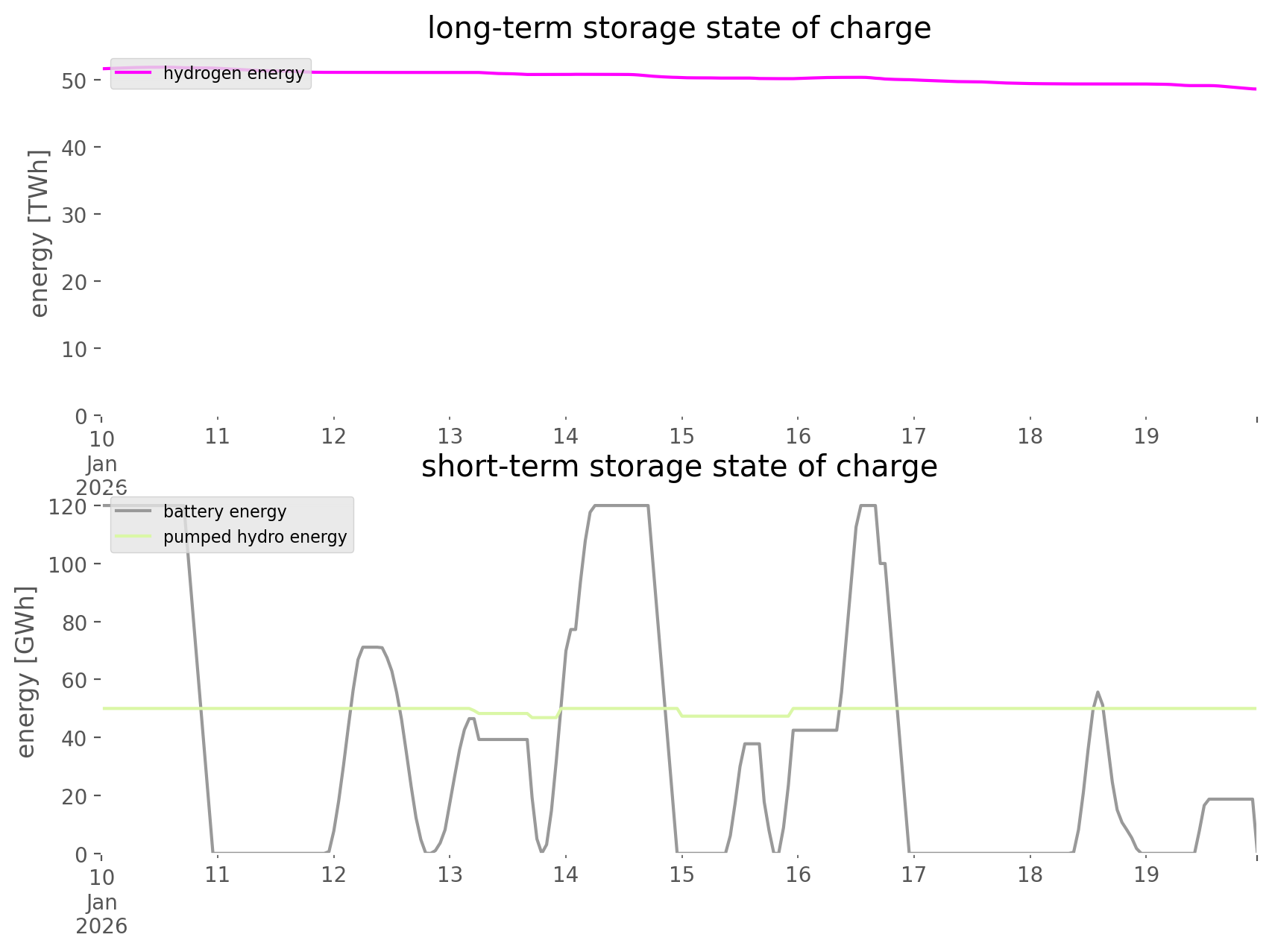
Task: Click the 'short-term storage state of charge' title
Action: tap(678, 467)
